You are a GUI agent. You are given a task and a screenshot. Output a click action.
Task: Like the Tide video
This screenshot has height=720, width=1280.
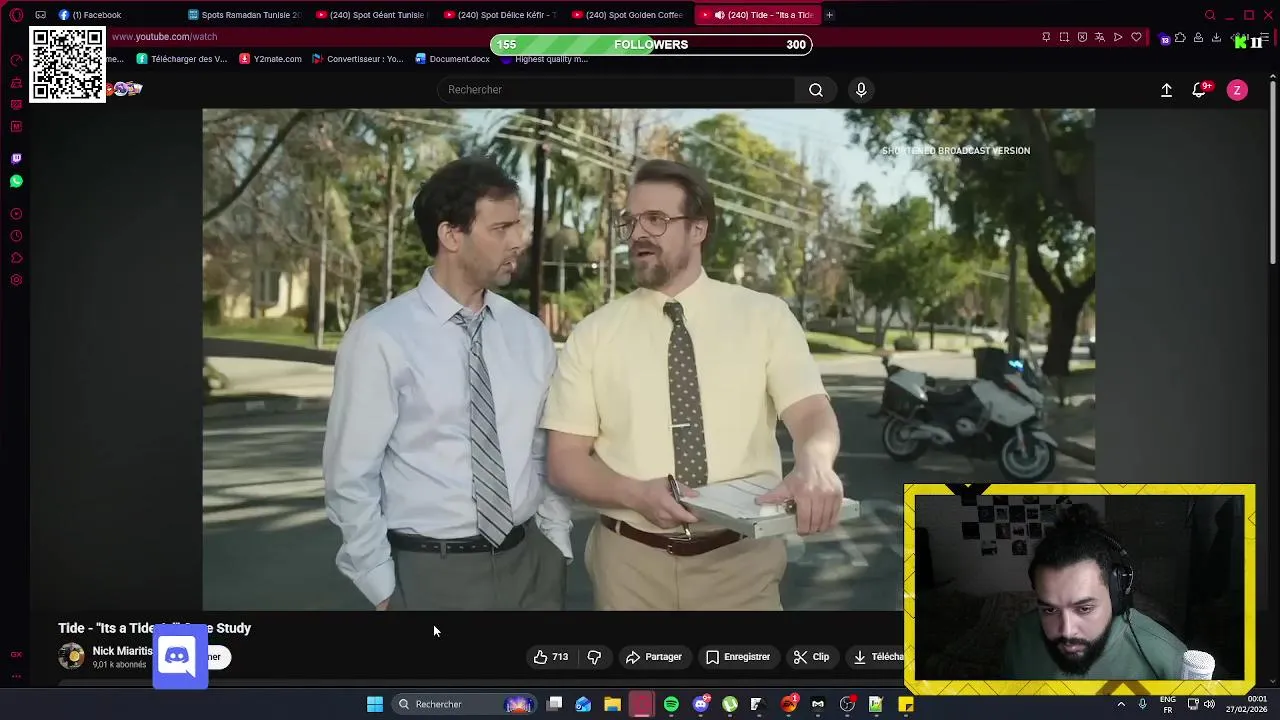(x=551, y=657)
